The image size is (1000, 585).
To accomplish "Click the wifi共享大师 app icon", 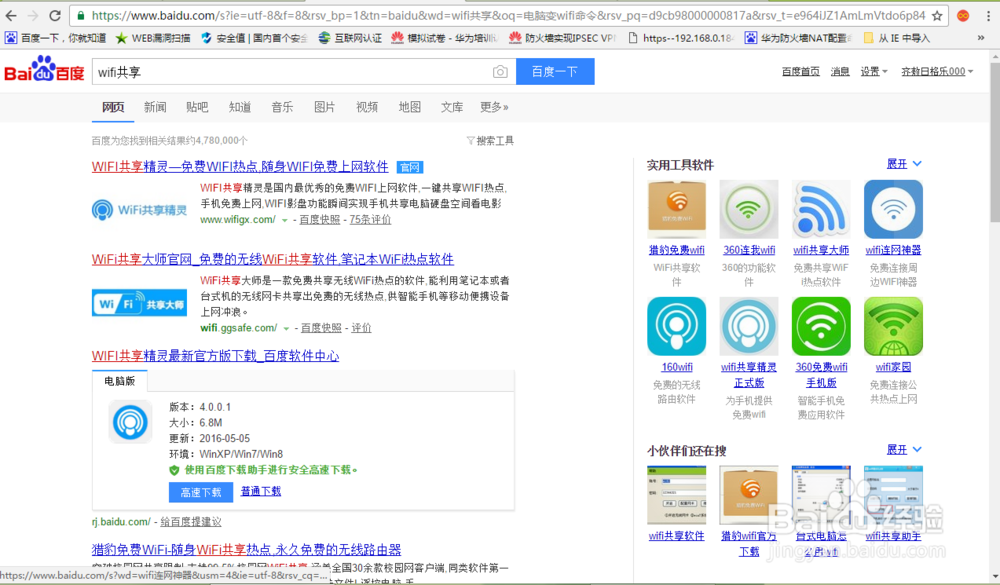I will tap(821, 209).
